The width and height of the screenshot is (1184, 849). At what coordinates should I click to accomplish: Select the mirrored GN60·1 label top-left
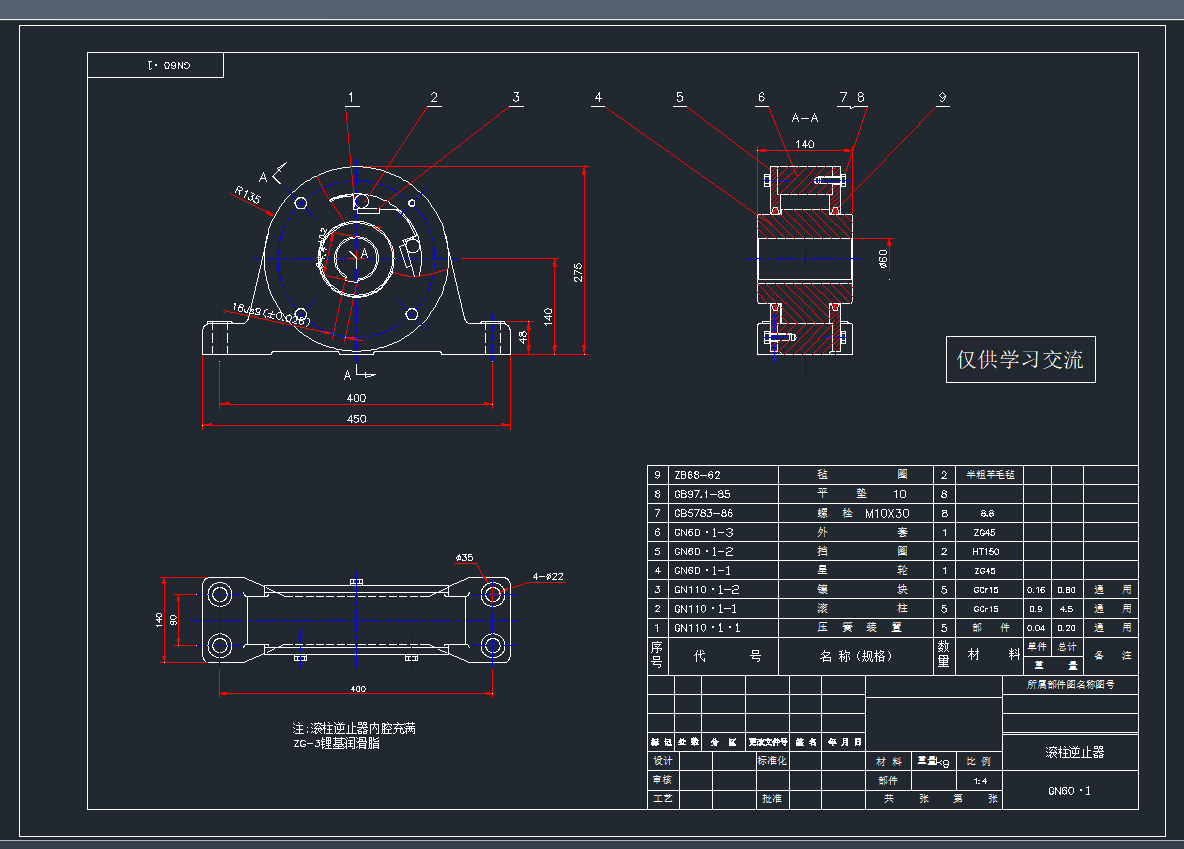[156, 66]
